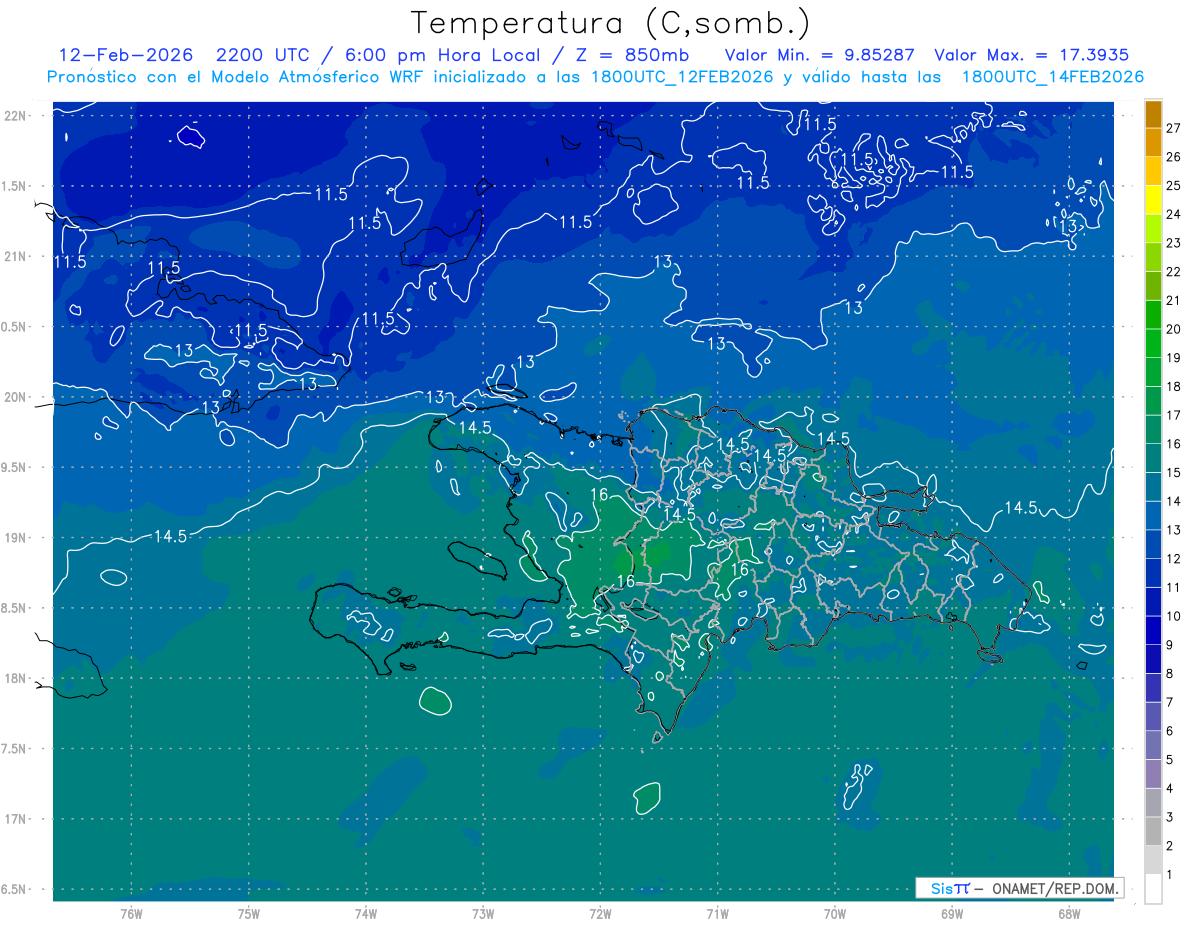Click the color scale label "12"

click(1174, 558)
